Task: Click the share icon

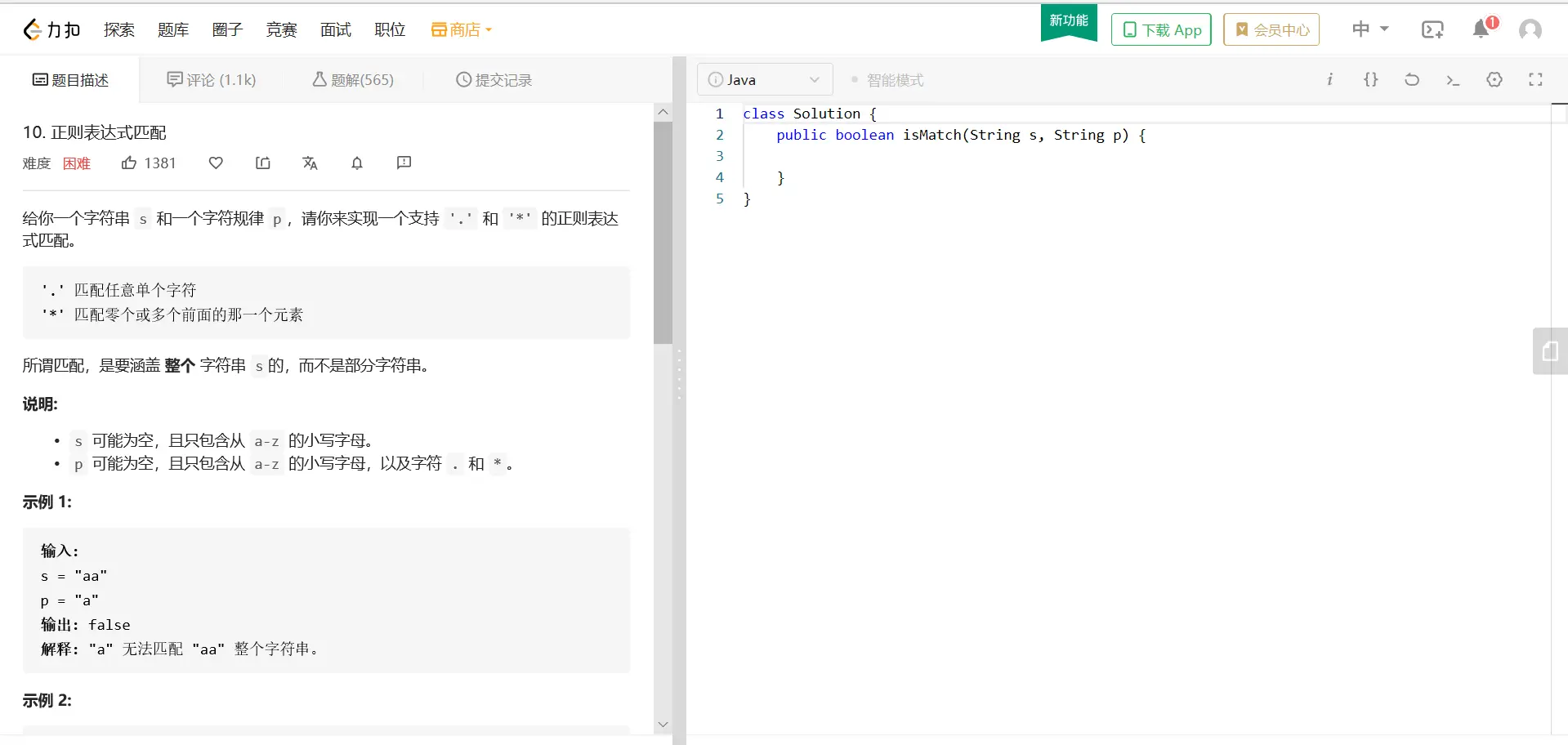Action: coord(263,163)
